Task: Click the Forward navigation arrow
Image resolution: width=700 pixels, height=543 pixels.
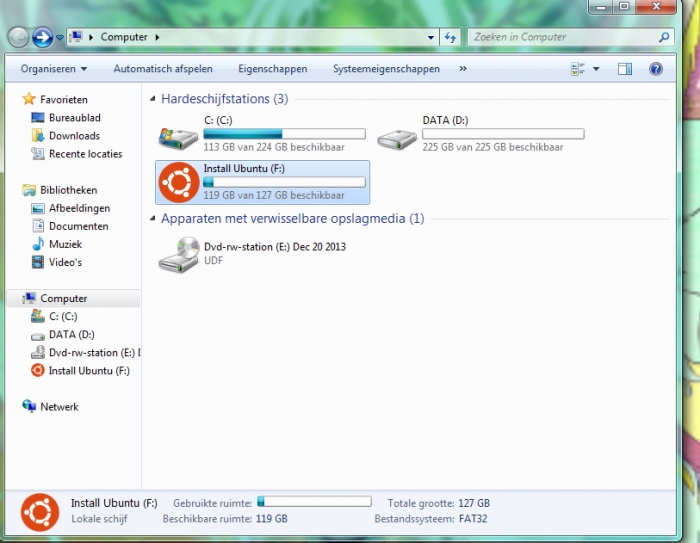Action: (43, 37)
